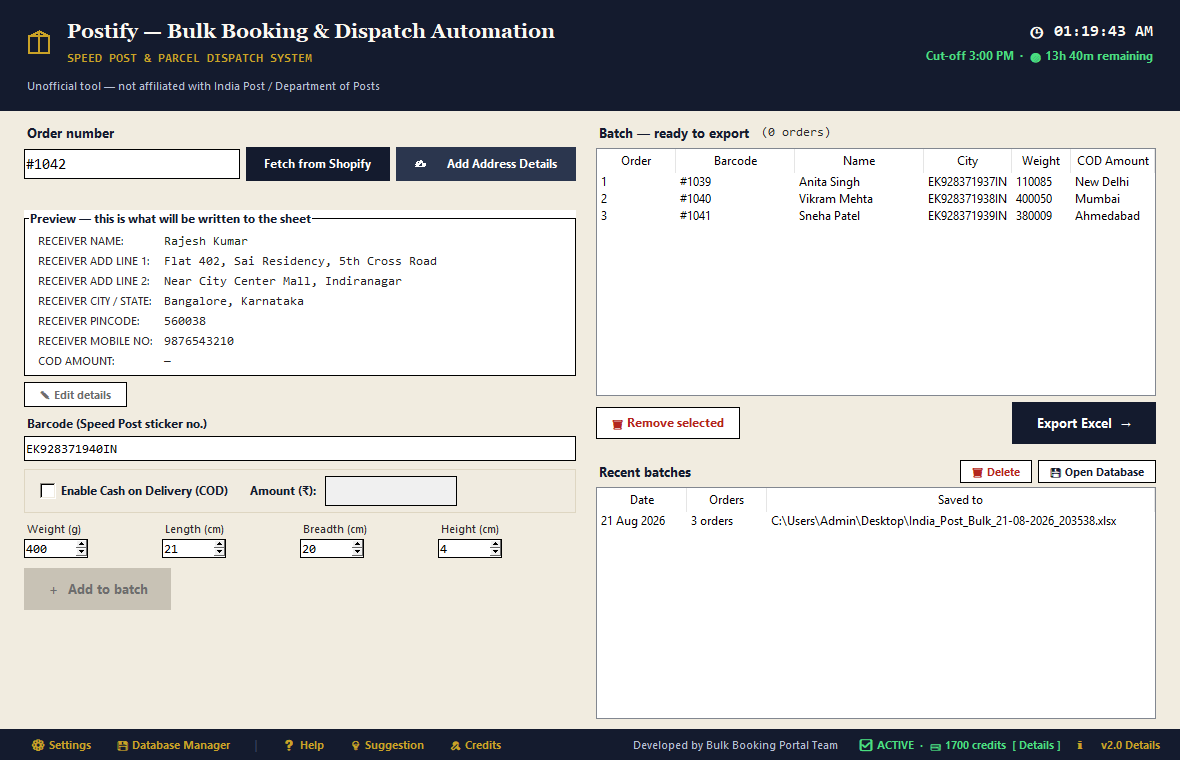The height and width of the screenshot is (760, 1180).
Task: Click the Barcode column header
Action: (x=735, y=161)
